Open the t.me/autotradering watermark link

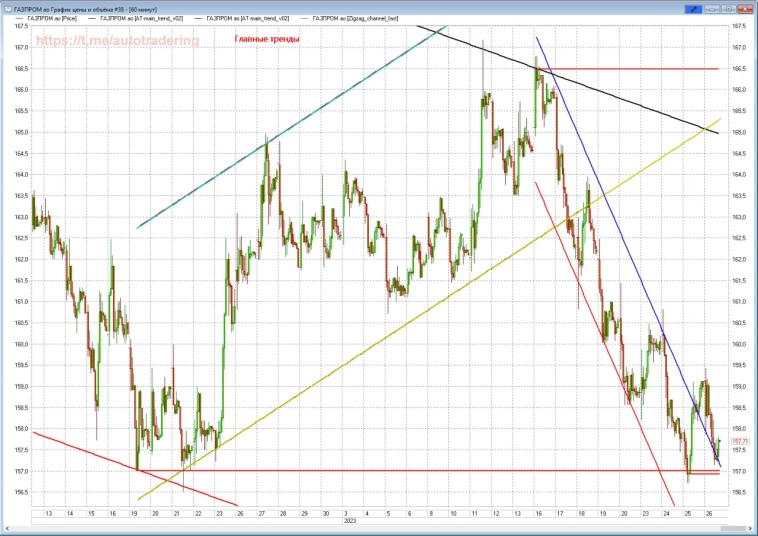coord(118,41)
